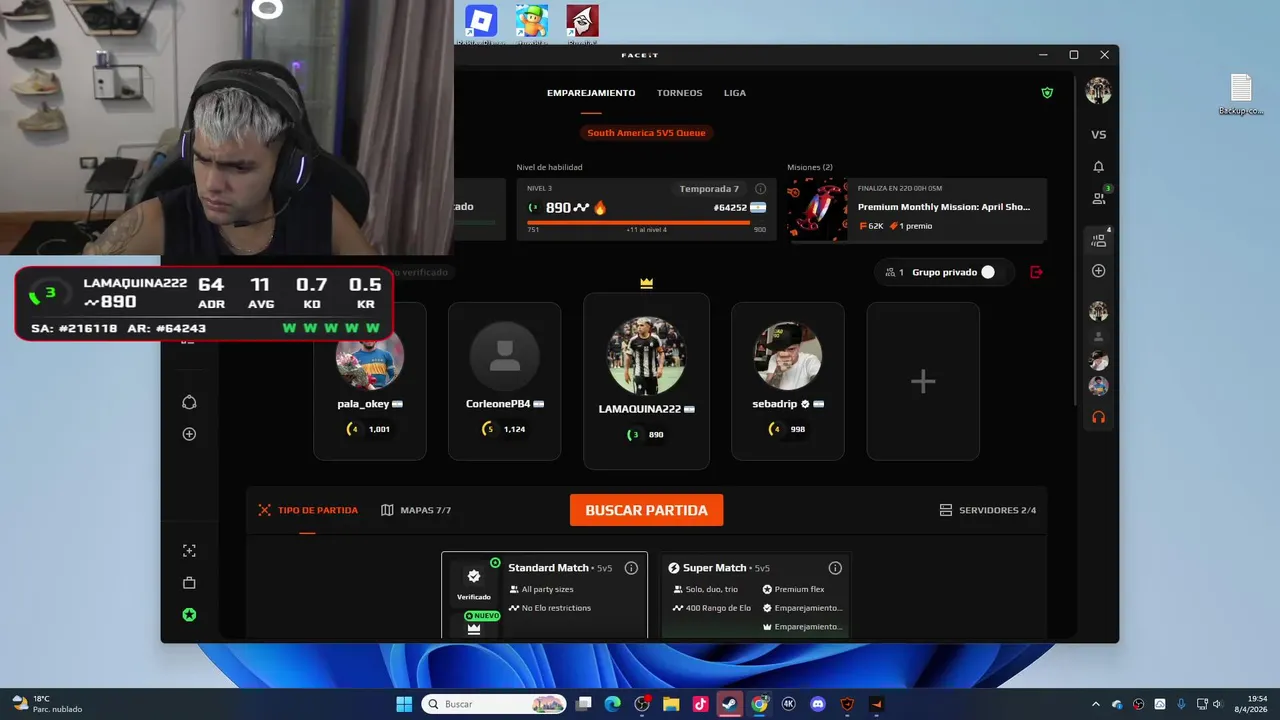
Task: Click the left sidebar circular plus icon
Action: pos(189,434)
